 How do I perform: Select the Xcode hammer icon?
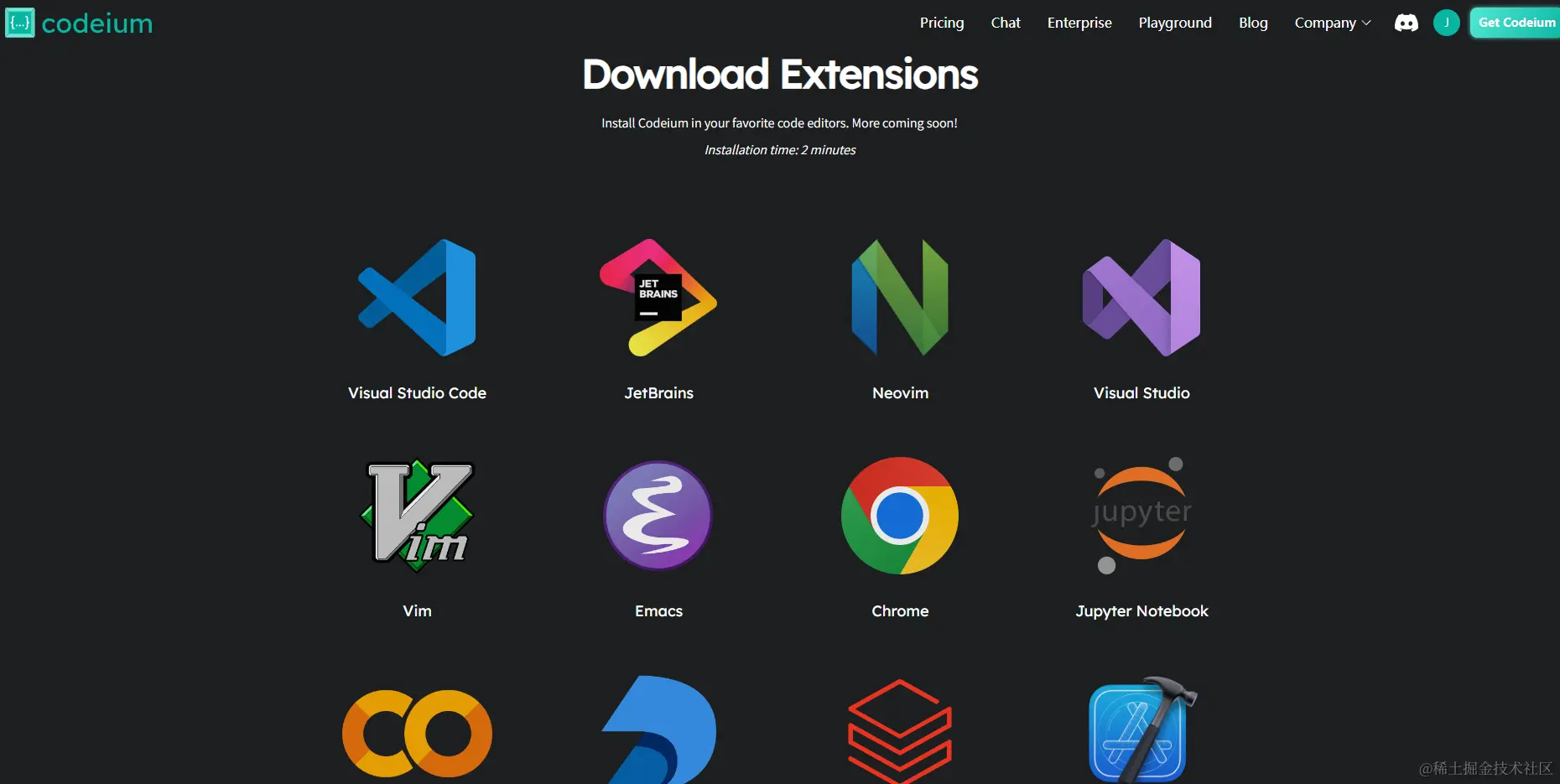click(1141, 729)
